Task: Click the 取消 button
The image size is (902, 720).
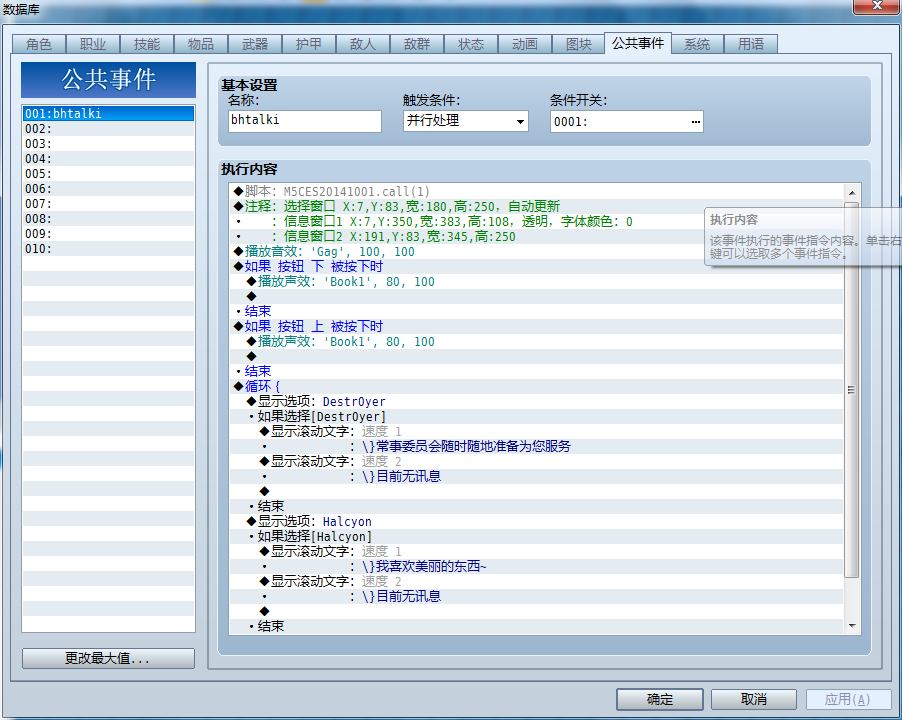Action: (754, 699)
